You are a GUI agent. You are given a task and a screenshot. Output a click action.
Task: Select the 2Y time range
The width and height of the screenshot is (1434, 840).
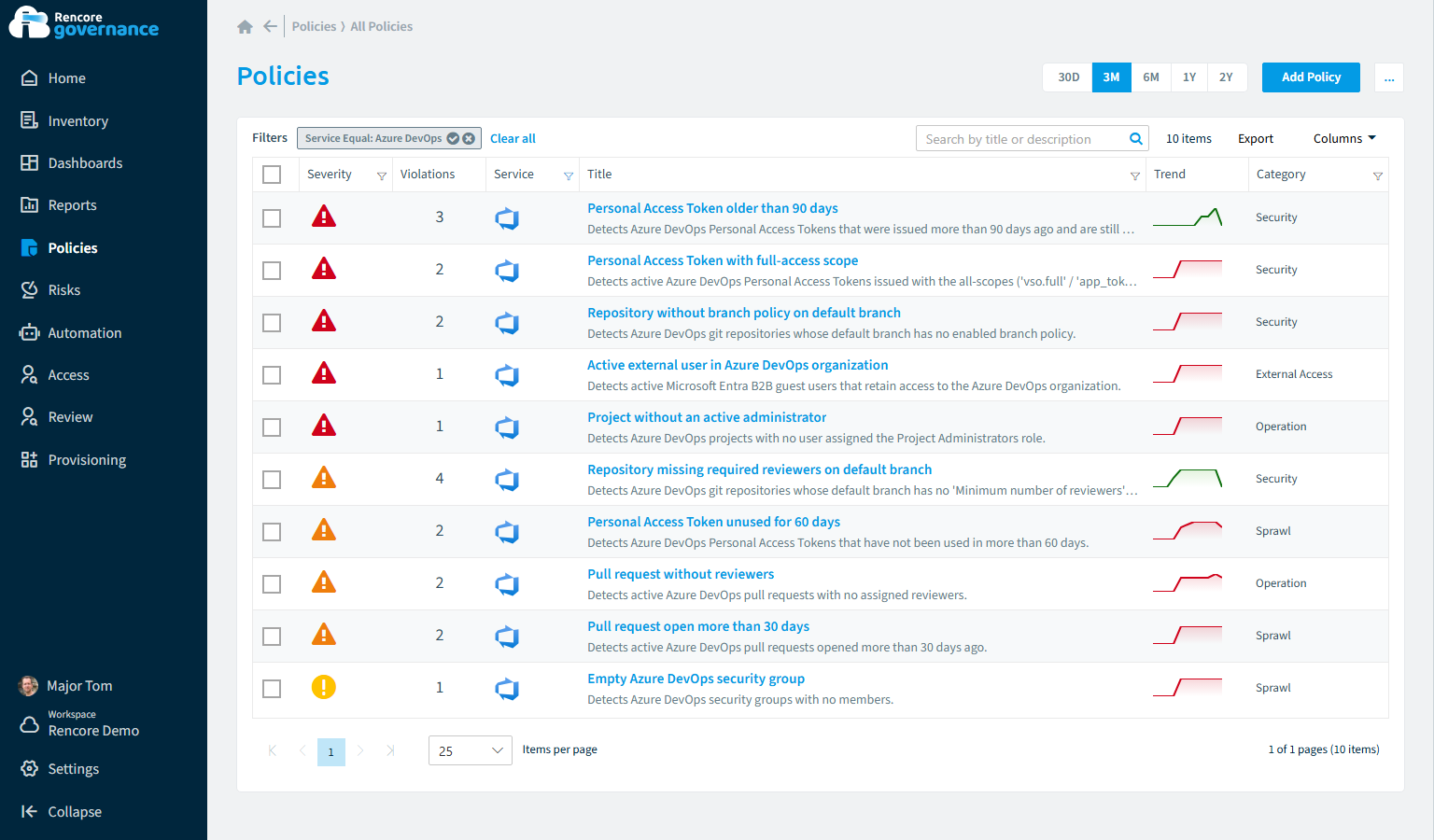(1226, 77)
